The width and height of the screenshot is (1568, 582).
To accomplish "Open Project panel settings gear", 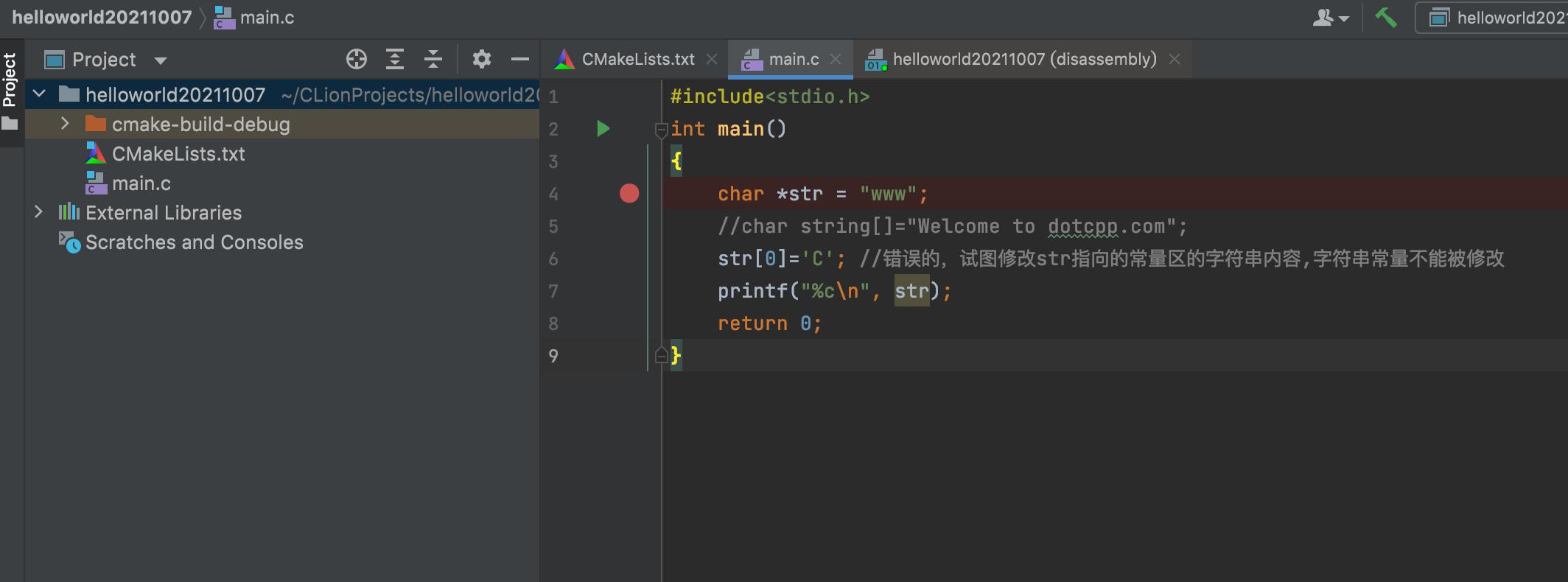I will [481, 59].
